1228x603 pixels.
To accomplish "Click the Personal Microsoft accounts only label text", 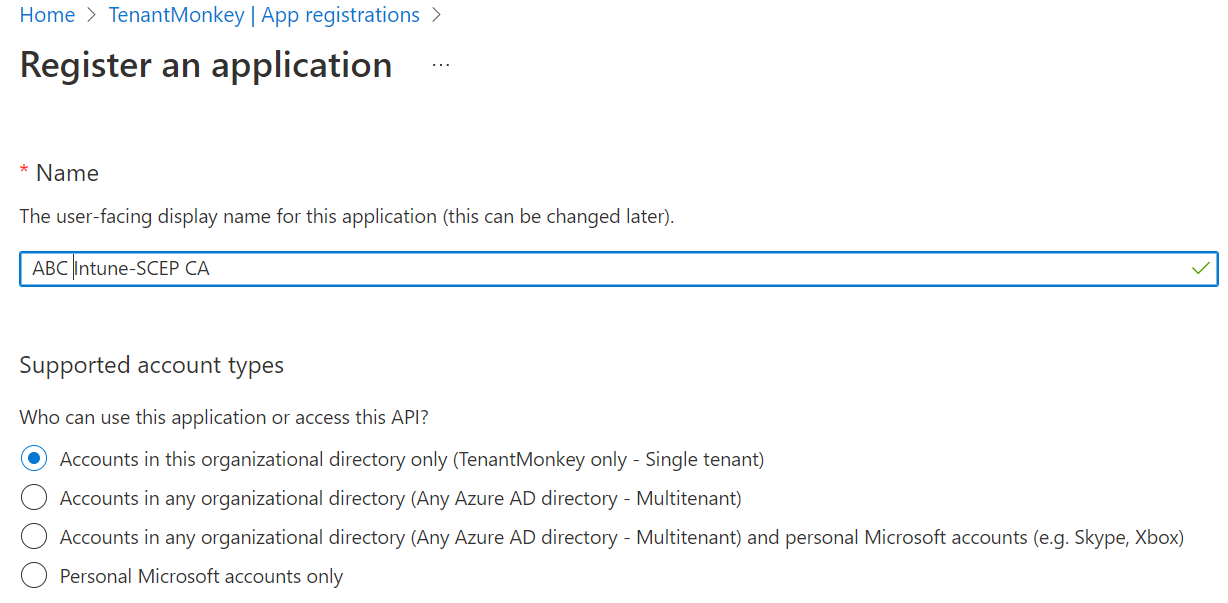I will pyautogui.click(x=201, y=577).
